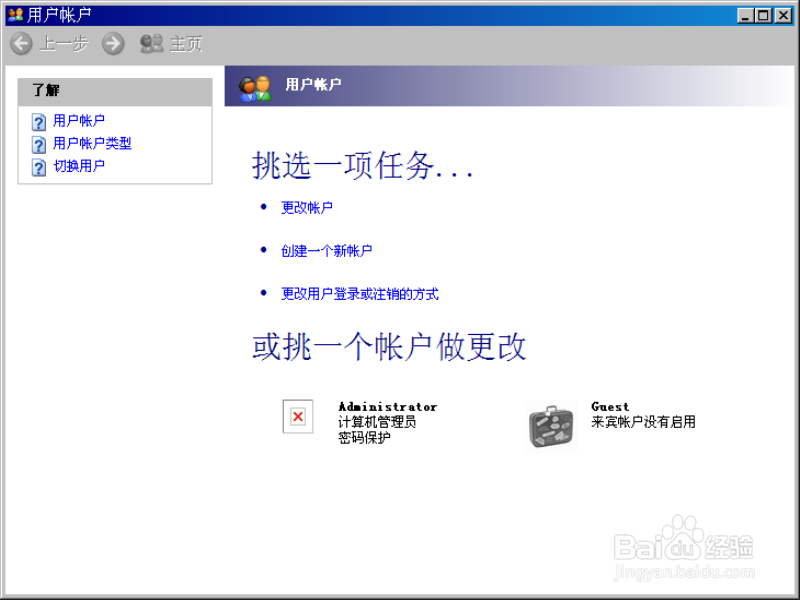Click the 主页 home icon

152,43
